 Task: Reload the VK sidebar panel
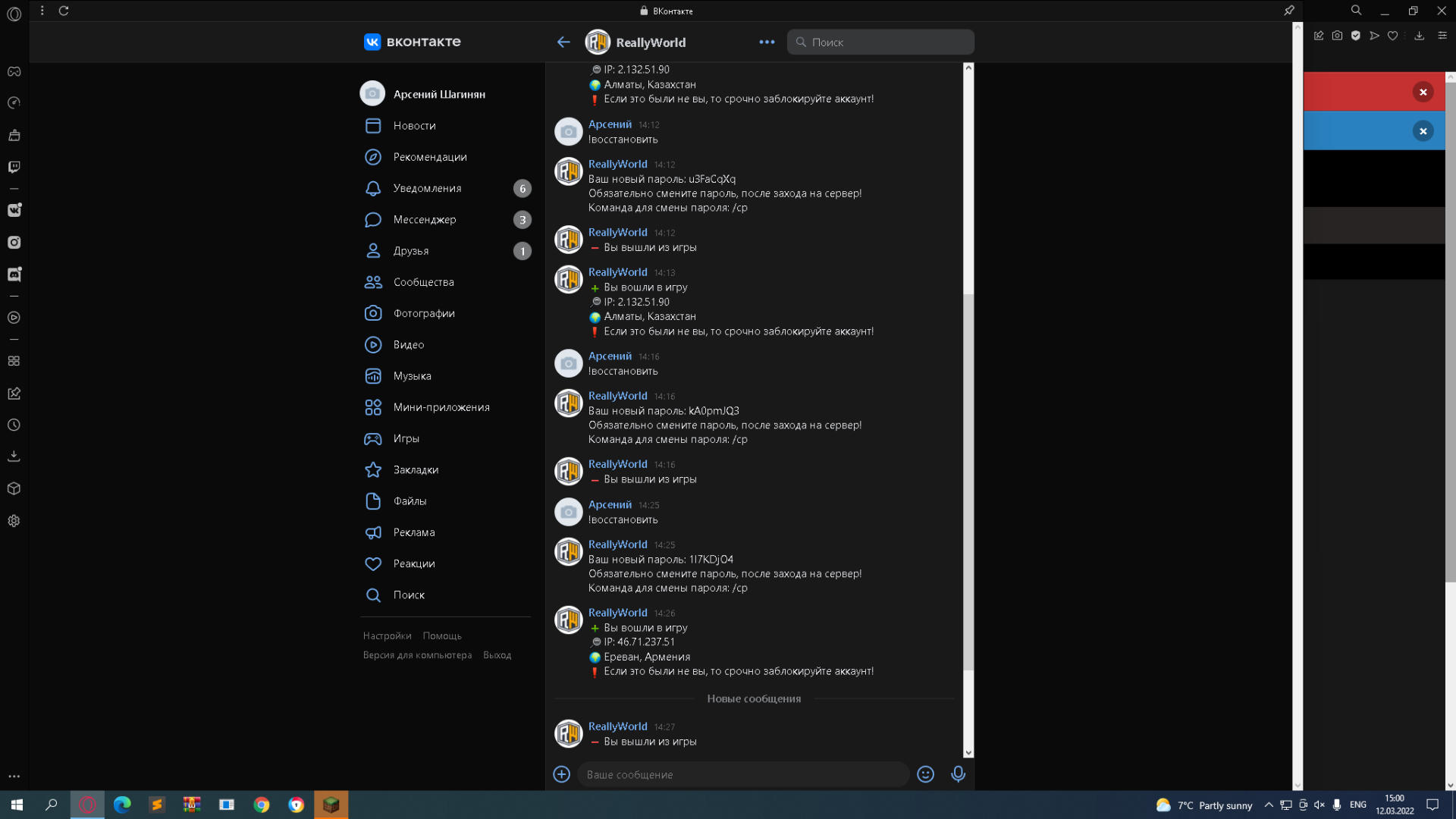64,11
